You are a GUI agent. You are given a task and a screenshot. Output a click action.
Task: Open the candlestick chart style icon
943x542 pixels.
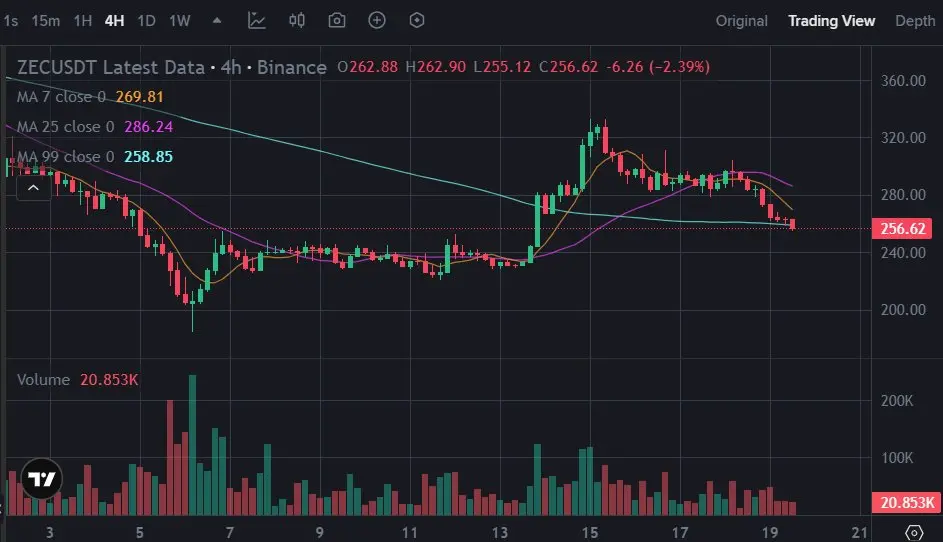(296, 20)
